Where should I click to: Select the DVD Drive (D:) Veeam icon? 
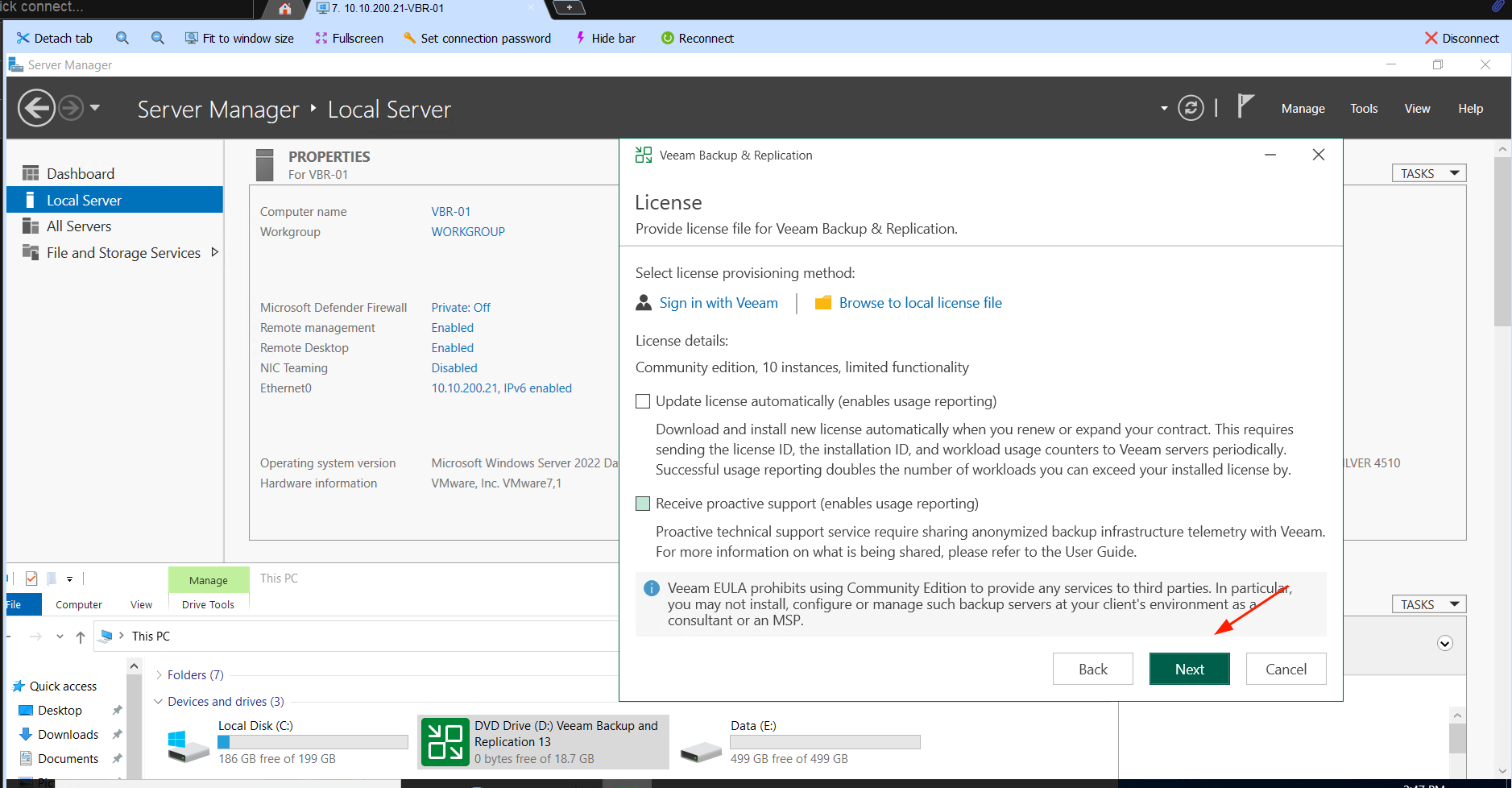[x=445, y=742]
